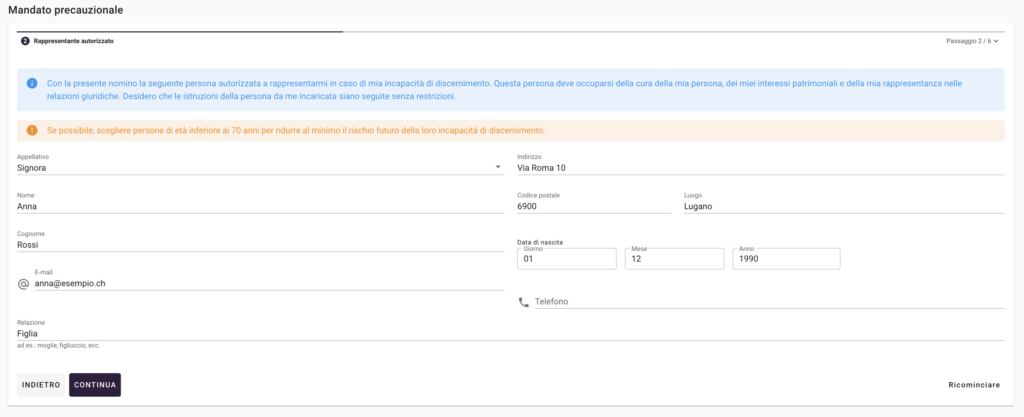Click the info icon in blue banner

click(32, 82)
